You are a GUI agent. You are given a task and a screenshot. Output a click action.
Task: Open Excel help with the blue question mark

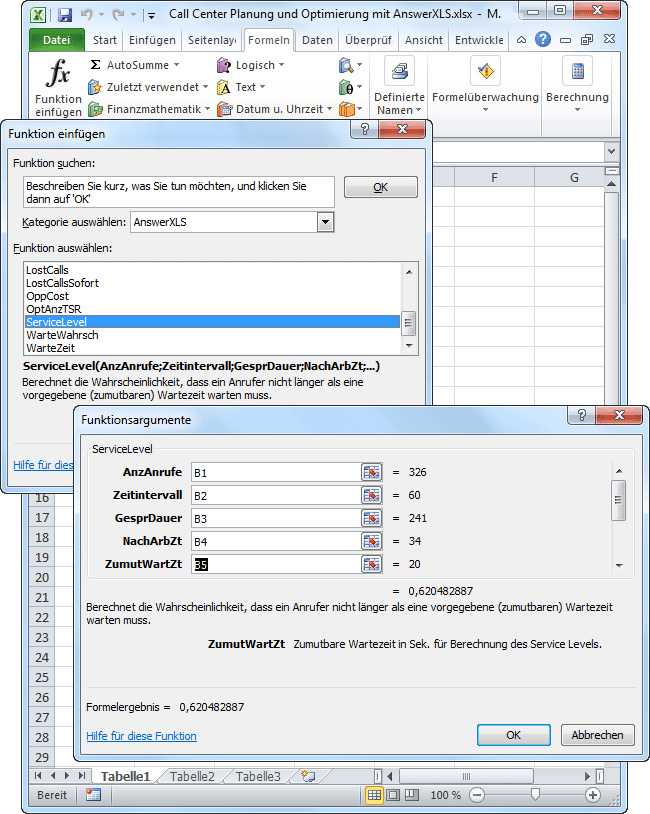click(543, 40)
